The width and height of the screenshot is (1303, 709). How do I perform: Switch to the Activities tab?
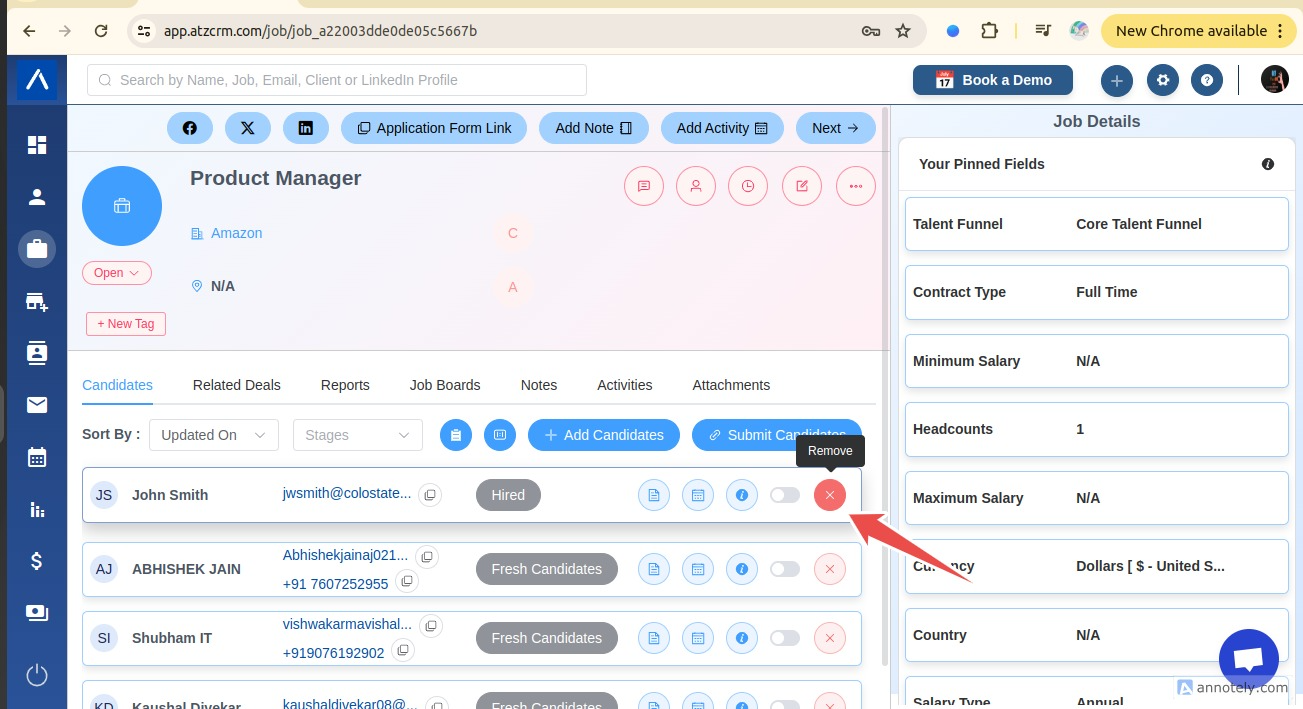(625, 385)
